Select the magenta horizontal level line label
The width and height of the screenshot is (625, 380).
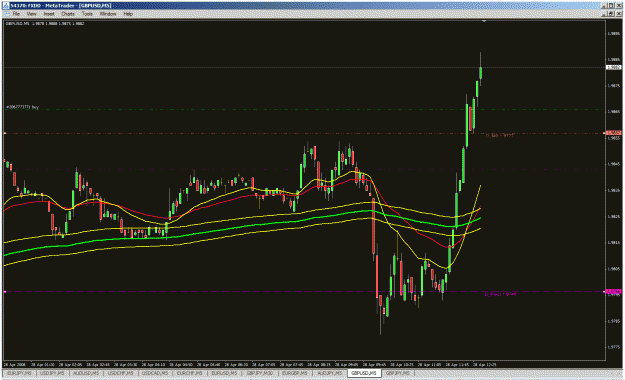click(500, 294)
